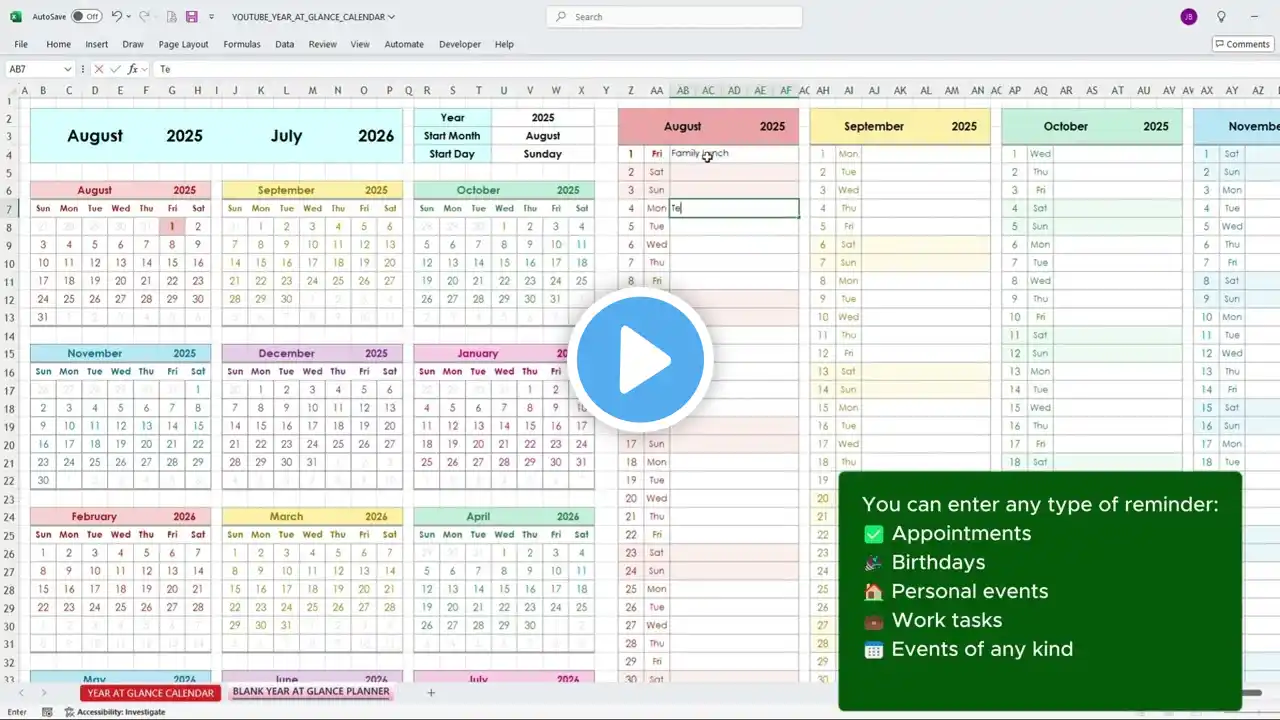Switch to the Page Layout tab

point(184,44)
